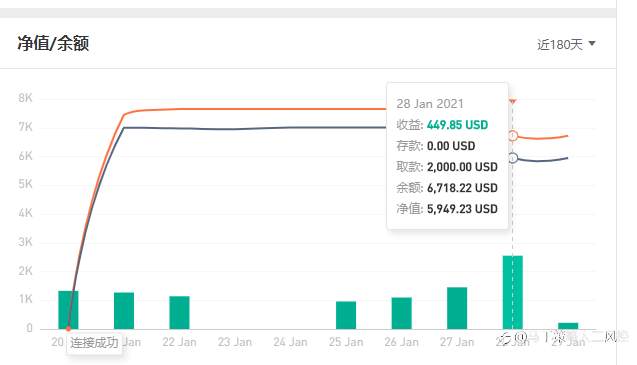The height and width of the screenshot is (365, 637).
Task: Select the green profit bar for 25 Jan
Action: pos(346,315)
